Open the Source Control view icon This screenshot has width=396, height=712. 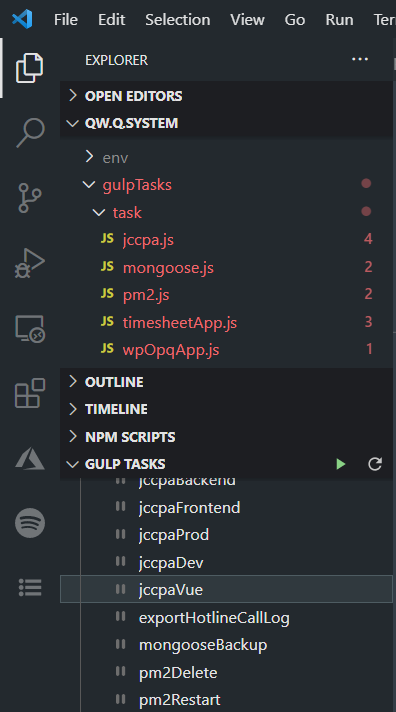click(30, 198)
